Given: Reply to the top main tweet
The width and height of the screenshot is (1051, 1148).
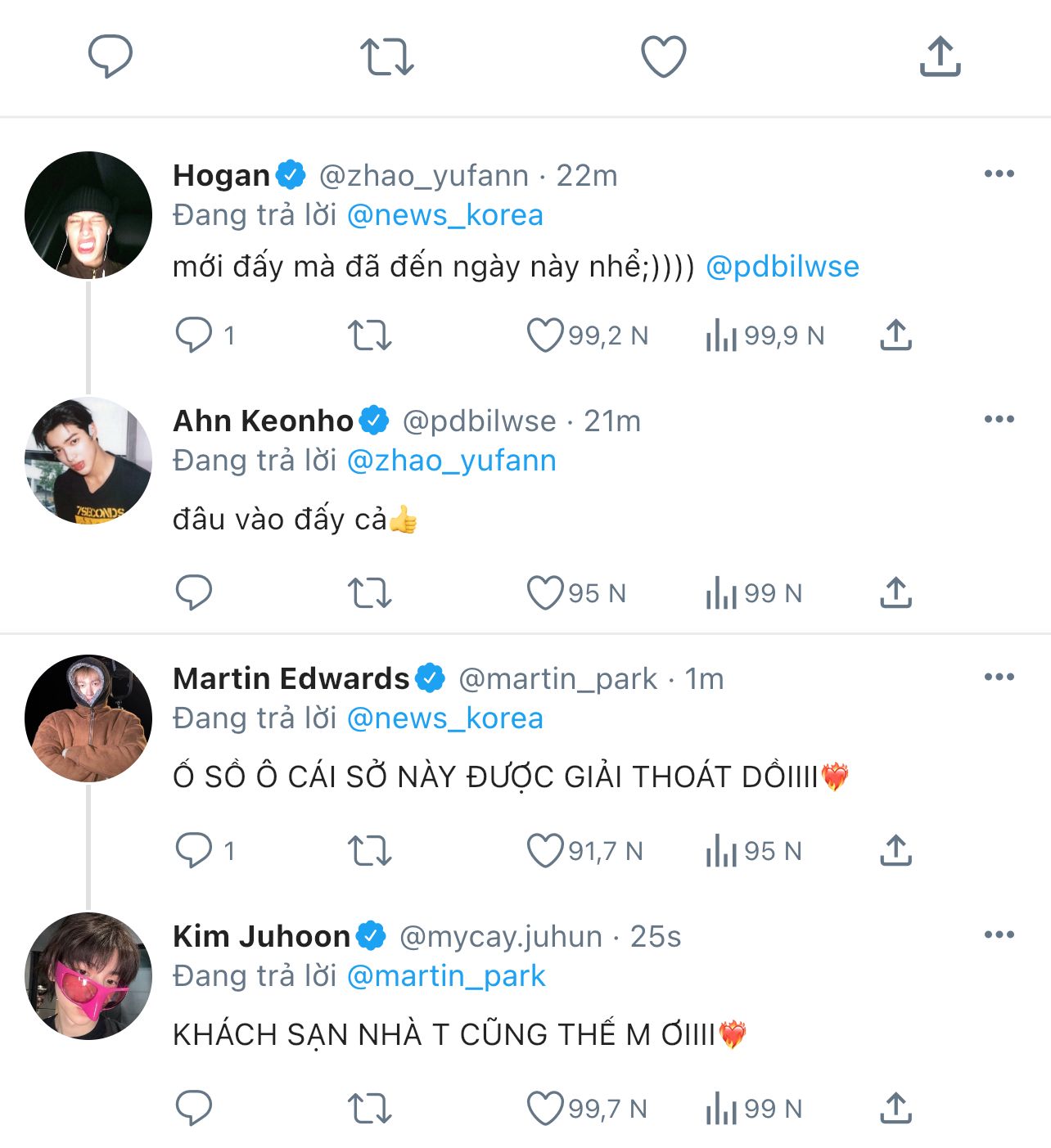Looking at the screenshot, I should pyautogui.click(x=111, y=56).
